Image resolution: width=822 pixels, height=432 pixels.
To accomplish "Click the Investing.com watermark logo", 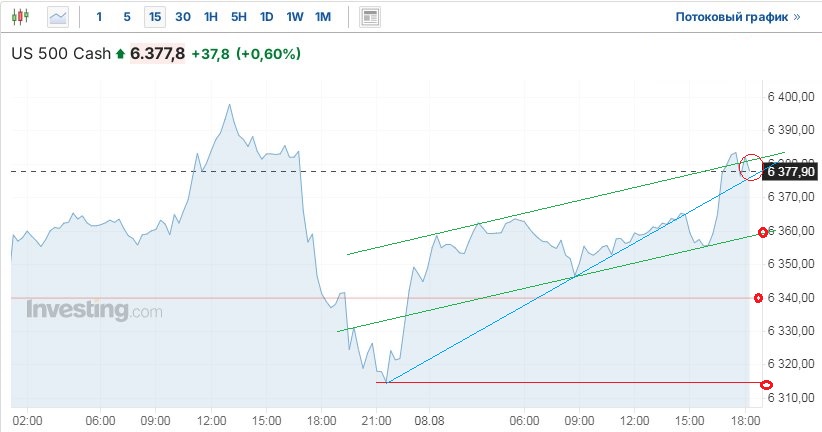I will (x=94, y=310).
